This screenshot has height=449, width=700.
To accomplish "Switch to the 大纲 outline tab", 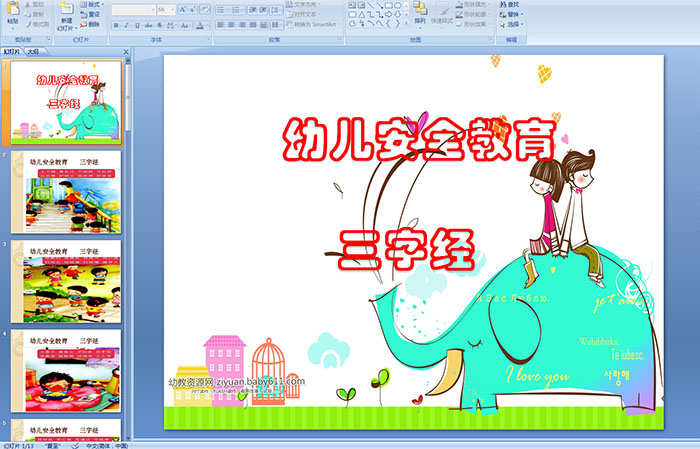I will [33, 52].
